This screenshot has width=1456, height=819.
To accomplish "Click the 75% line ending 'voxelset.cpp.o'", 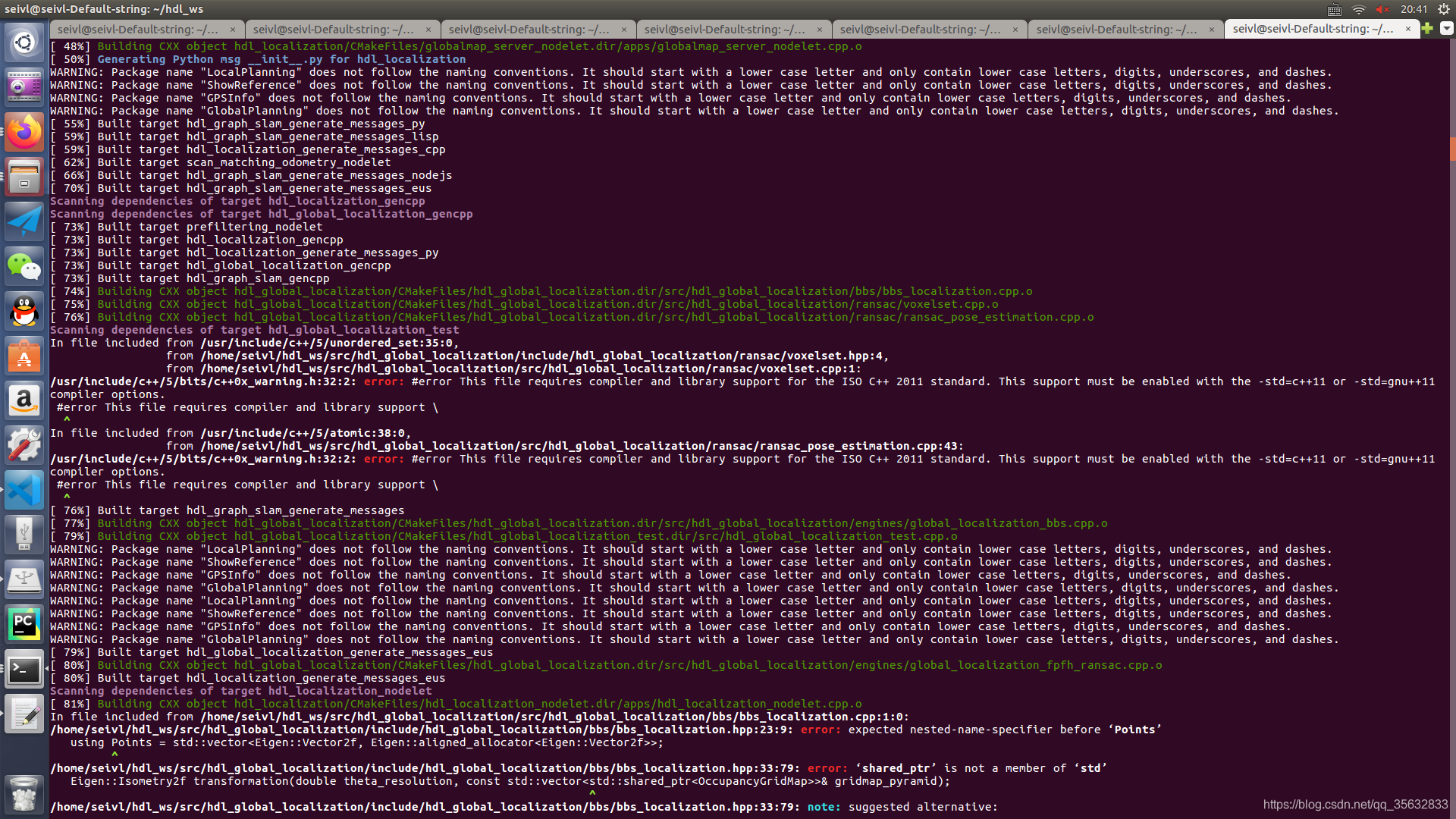I will pyautogui.click(x=524, y=304).
